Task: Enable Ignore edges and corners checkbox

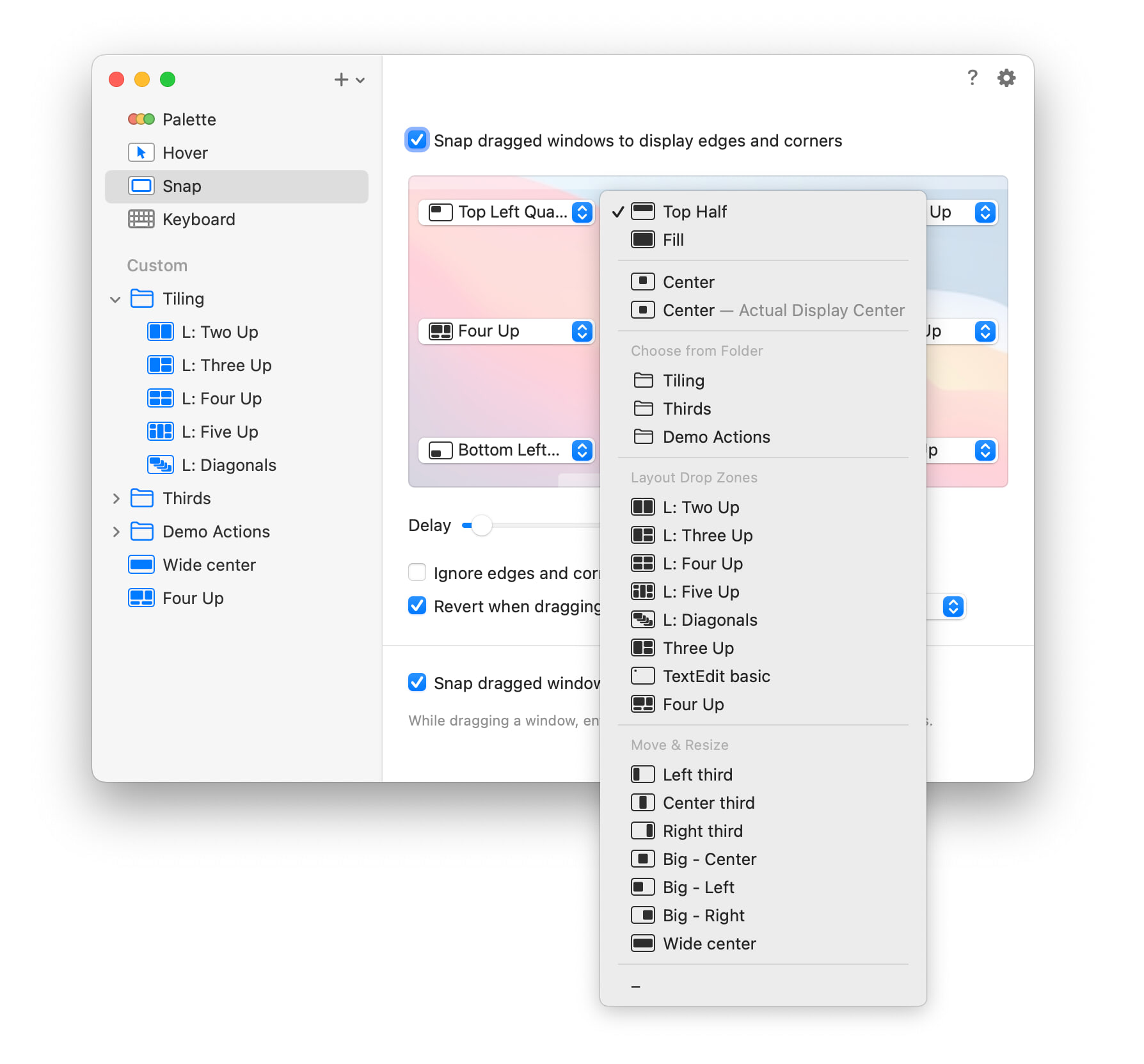Action: click(x=417, y=573)
